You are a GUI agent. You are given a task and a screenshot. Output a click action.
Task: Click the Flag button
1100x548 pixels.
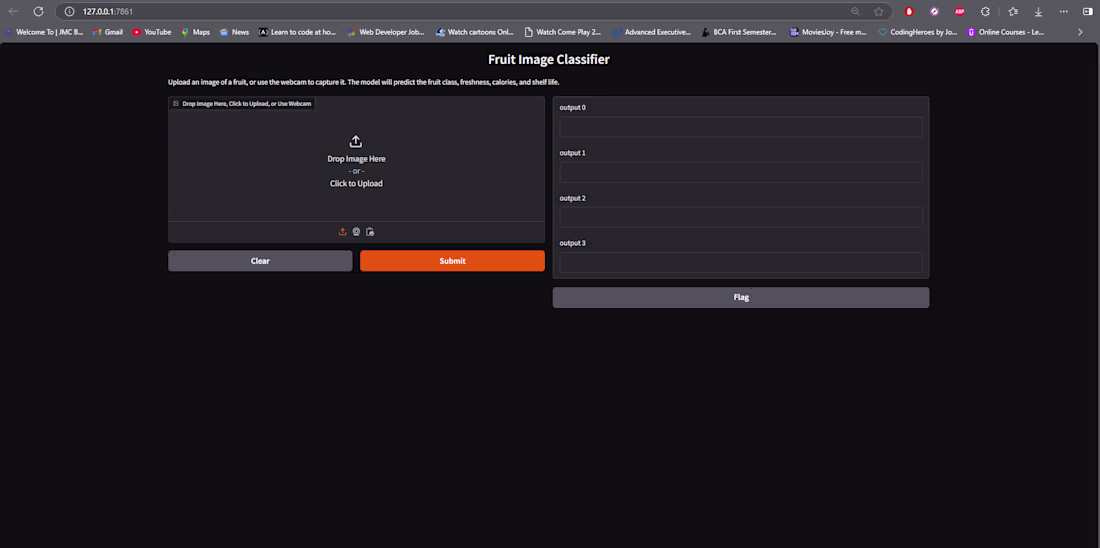click(741, 298)
